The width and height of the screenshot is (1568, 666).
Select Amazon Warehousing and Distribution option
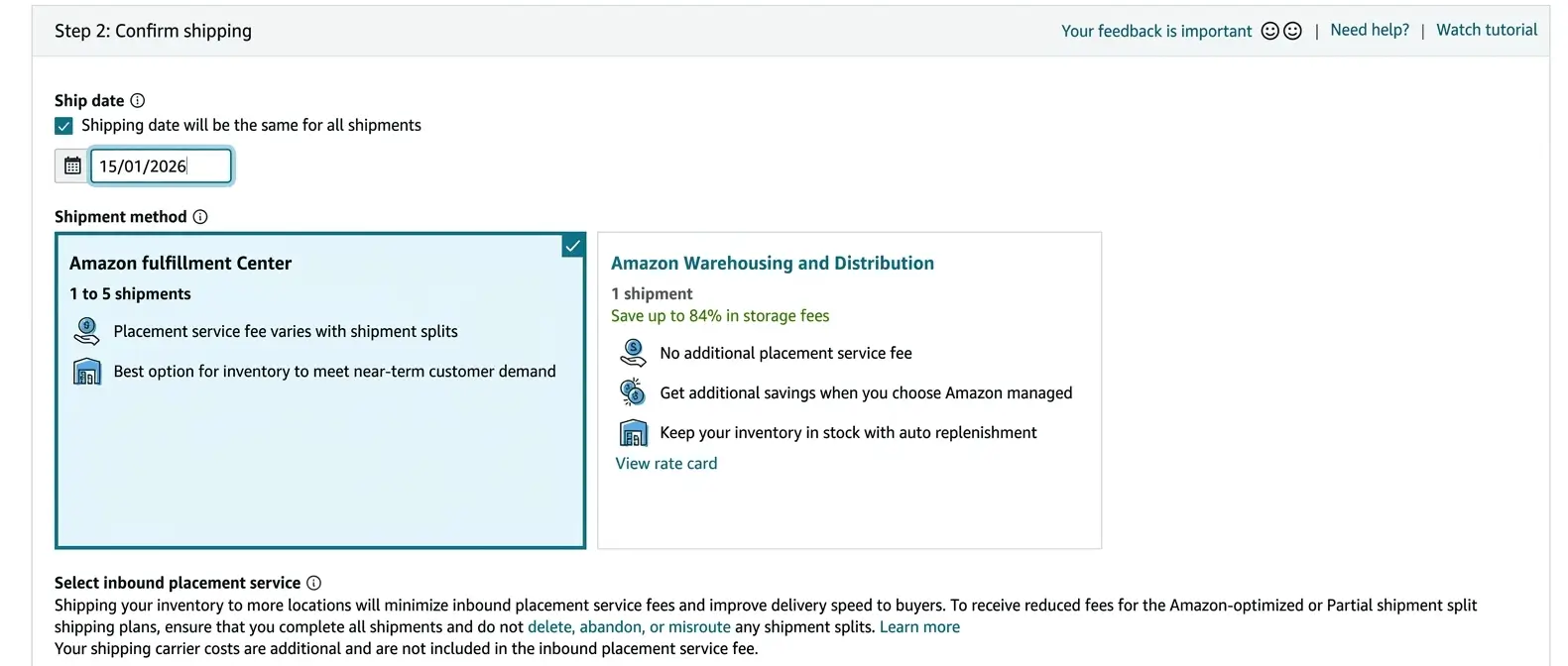[849, 390]
